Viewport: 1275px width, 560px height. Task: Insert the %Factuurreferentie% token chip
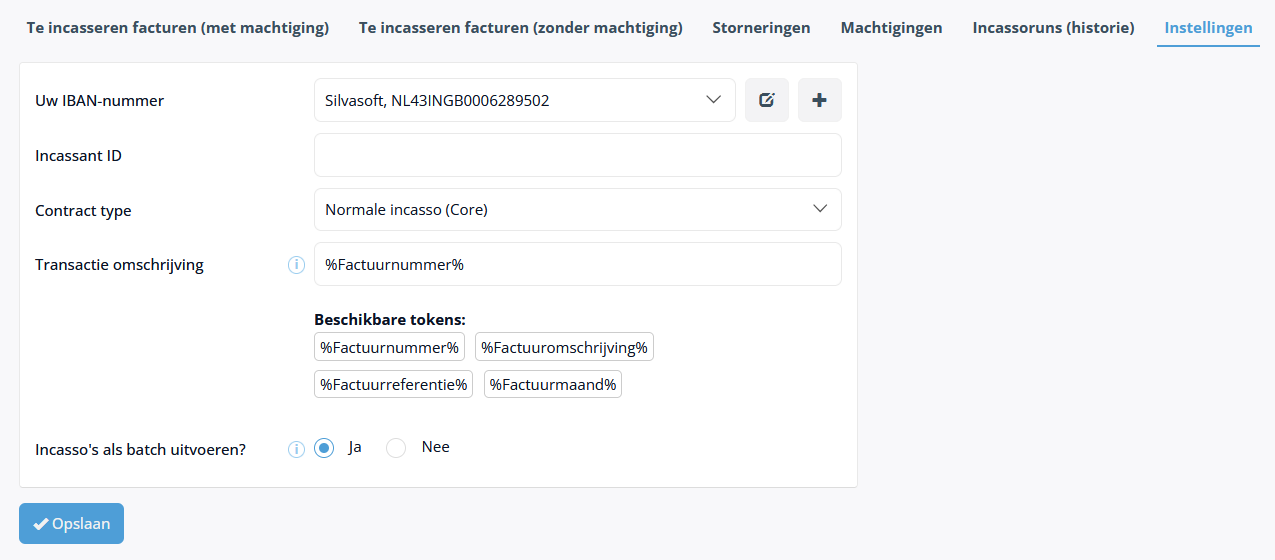coord(393,384)
